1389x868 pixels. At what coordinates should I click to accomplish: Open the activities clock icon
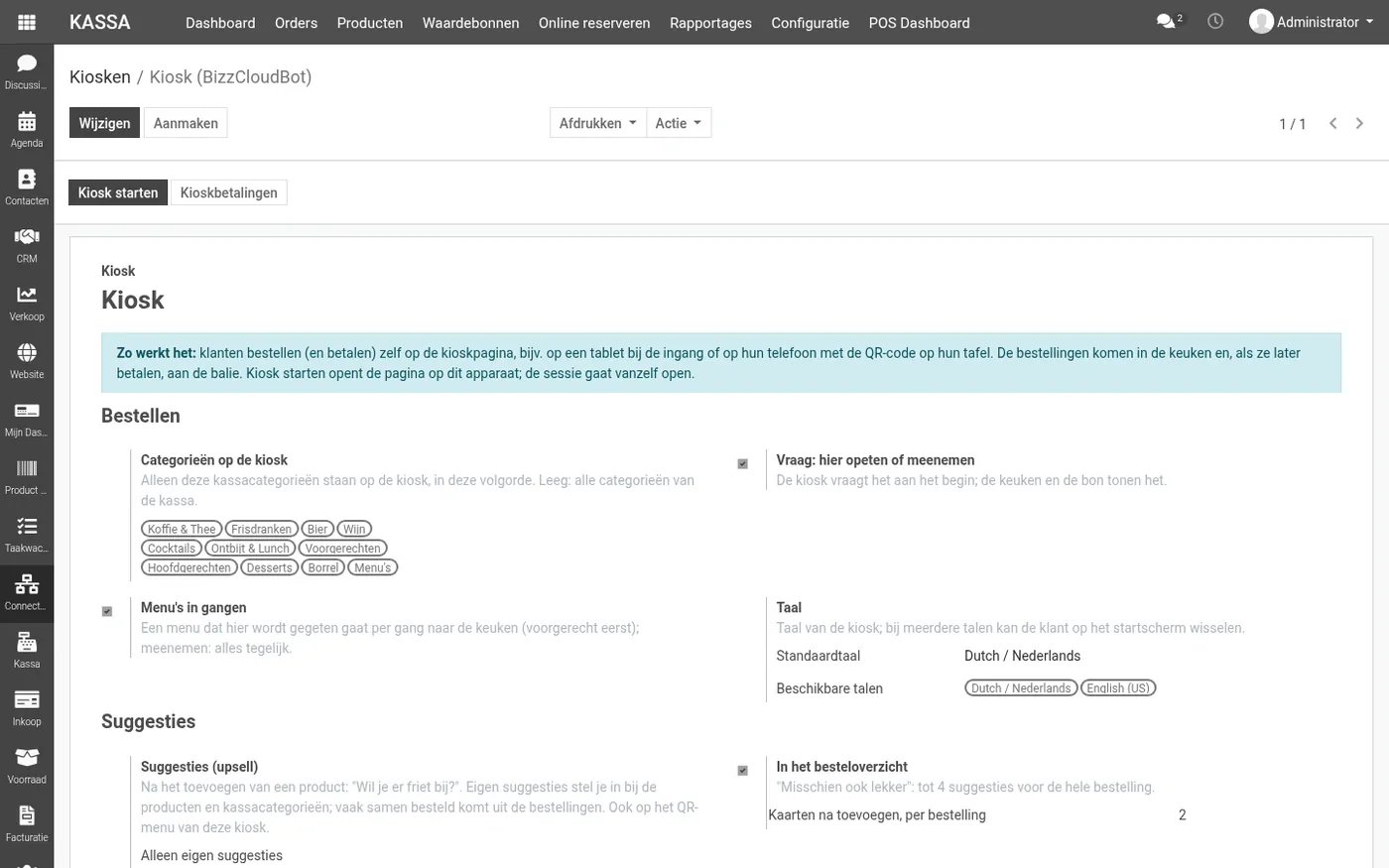(x=1215, y=21)
